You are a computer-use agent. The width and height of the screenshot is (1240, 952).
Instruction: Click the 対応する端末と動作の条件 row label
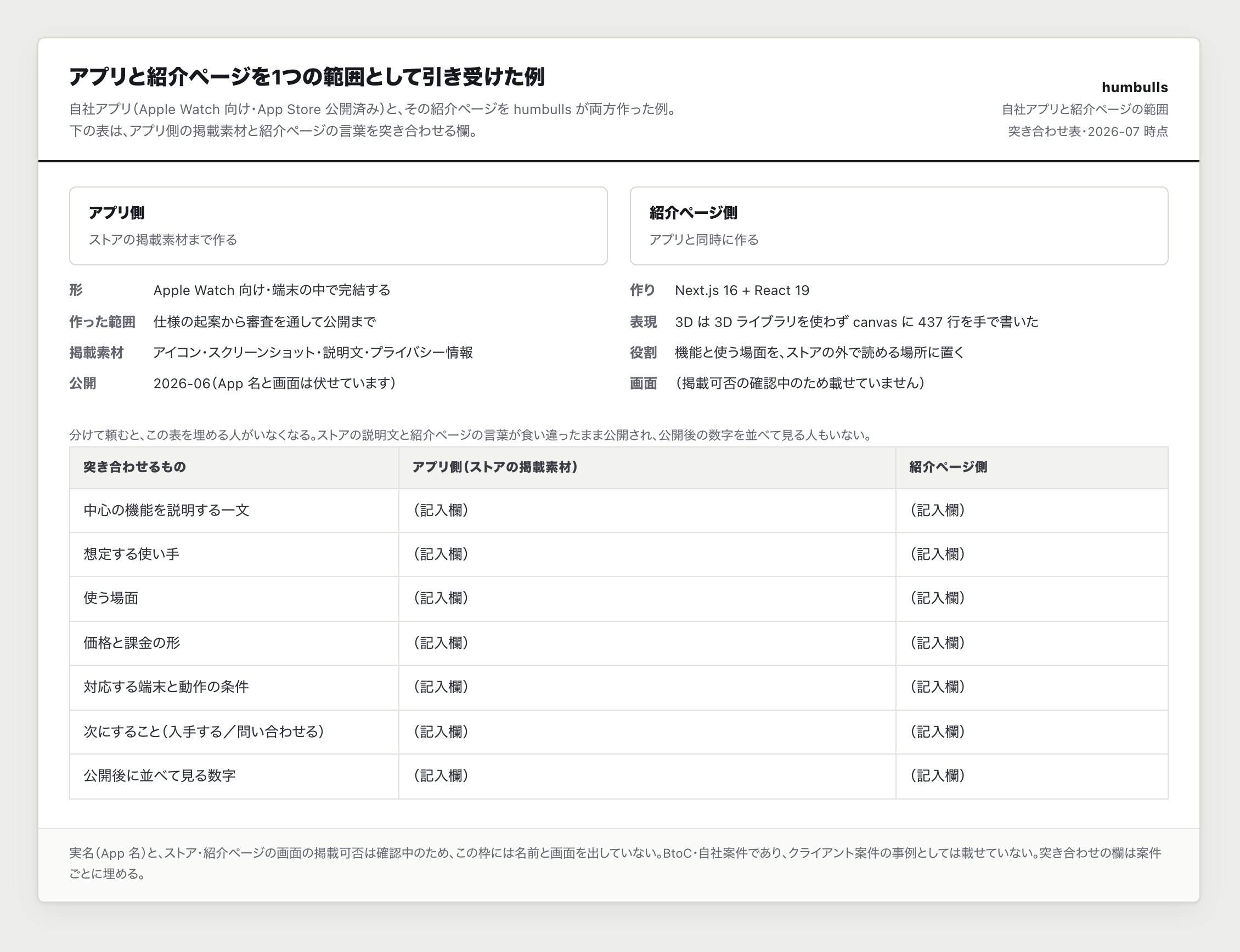click(166, 687)
